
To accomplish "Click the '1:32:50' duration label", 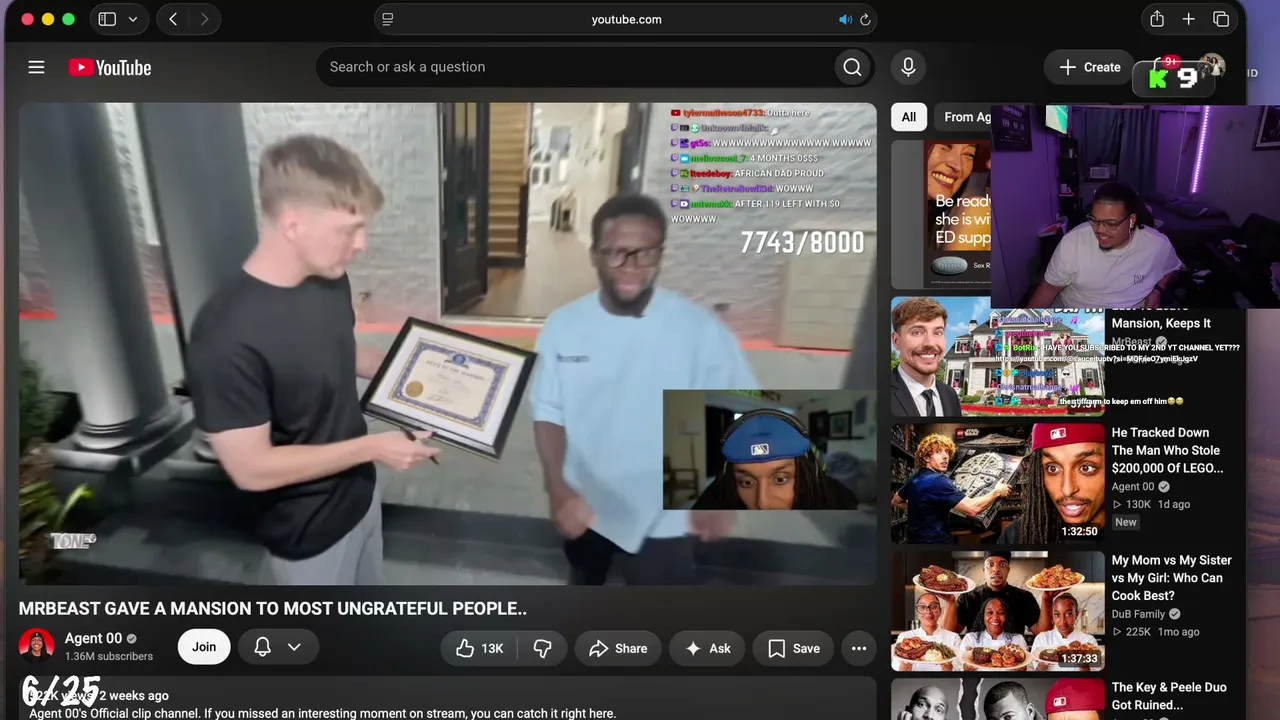I will [x=1079, y=532].
